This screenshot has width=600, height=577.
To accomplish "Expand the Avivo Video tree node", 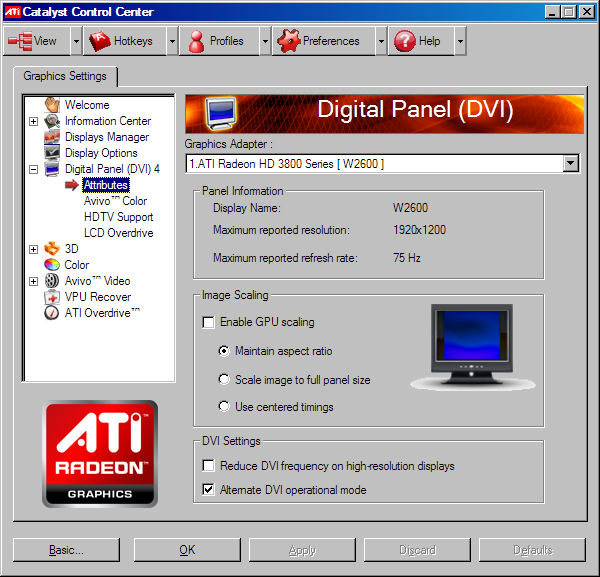I will (x=34, y=281).
